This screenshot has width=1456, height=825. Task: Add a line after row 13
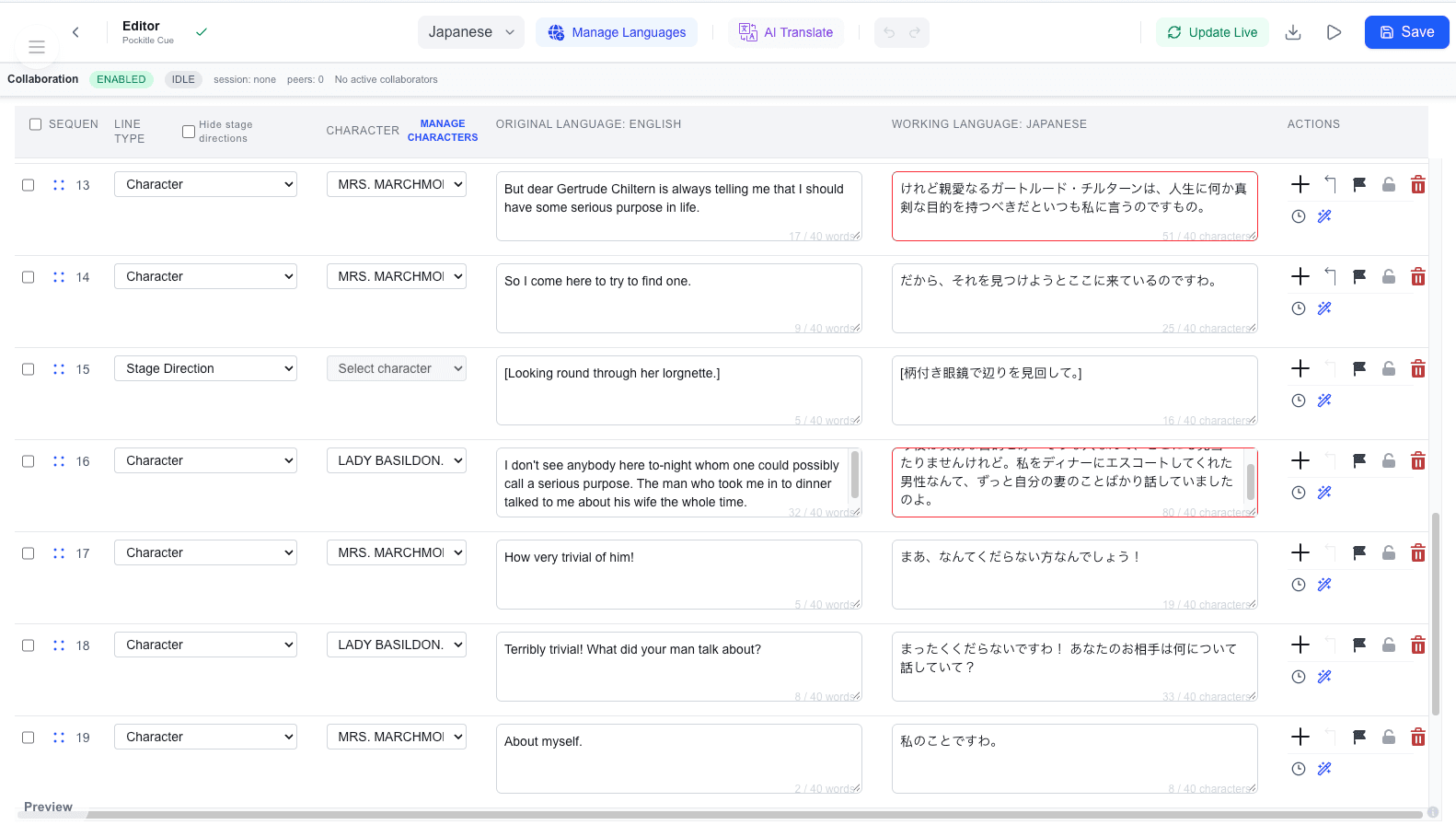[1300, 184]
